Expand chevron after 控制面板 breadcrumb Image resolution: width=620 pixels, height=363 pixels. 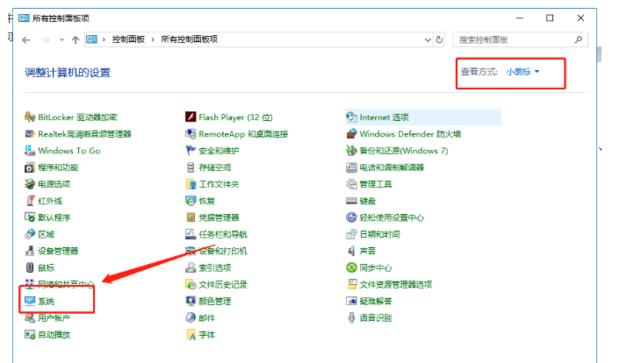tap(153, 40)
